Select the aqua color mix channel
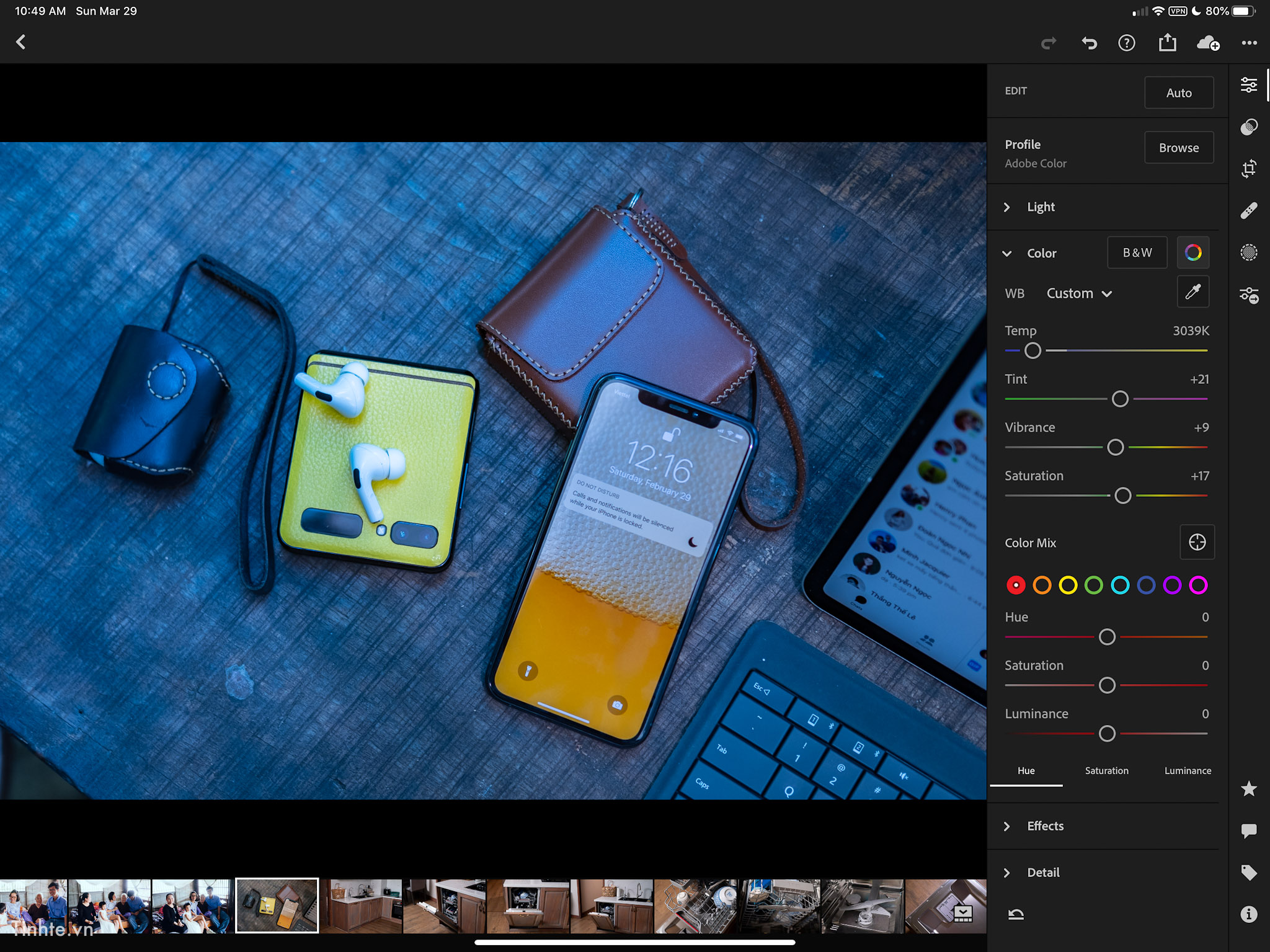 click(1120, 585)
